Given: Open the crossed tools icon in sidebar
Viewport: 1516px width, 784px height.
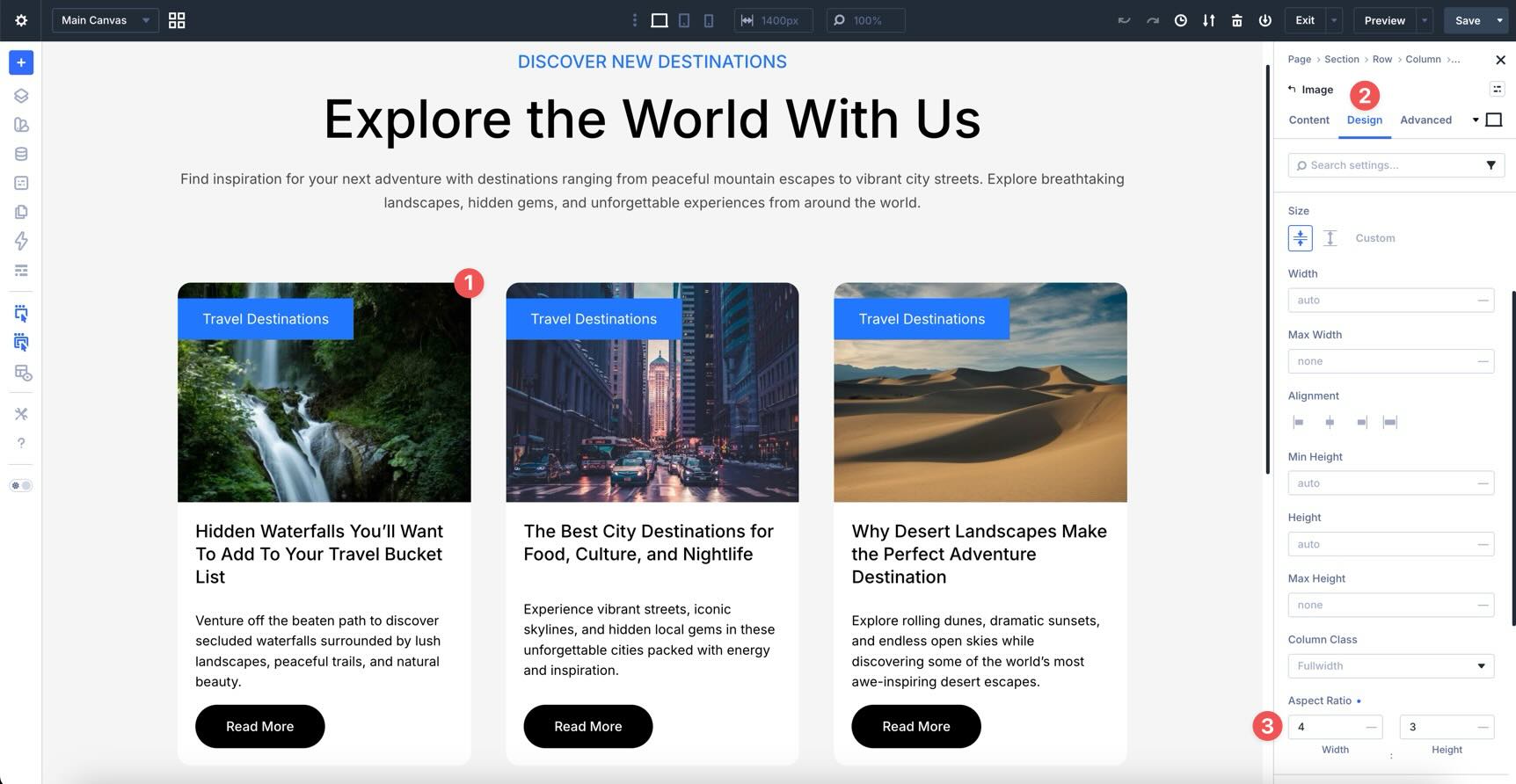Looking at the screenshot, I should 21,414.
